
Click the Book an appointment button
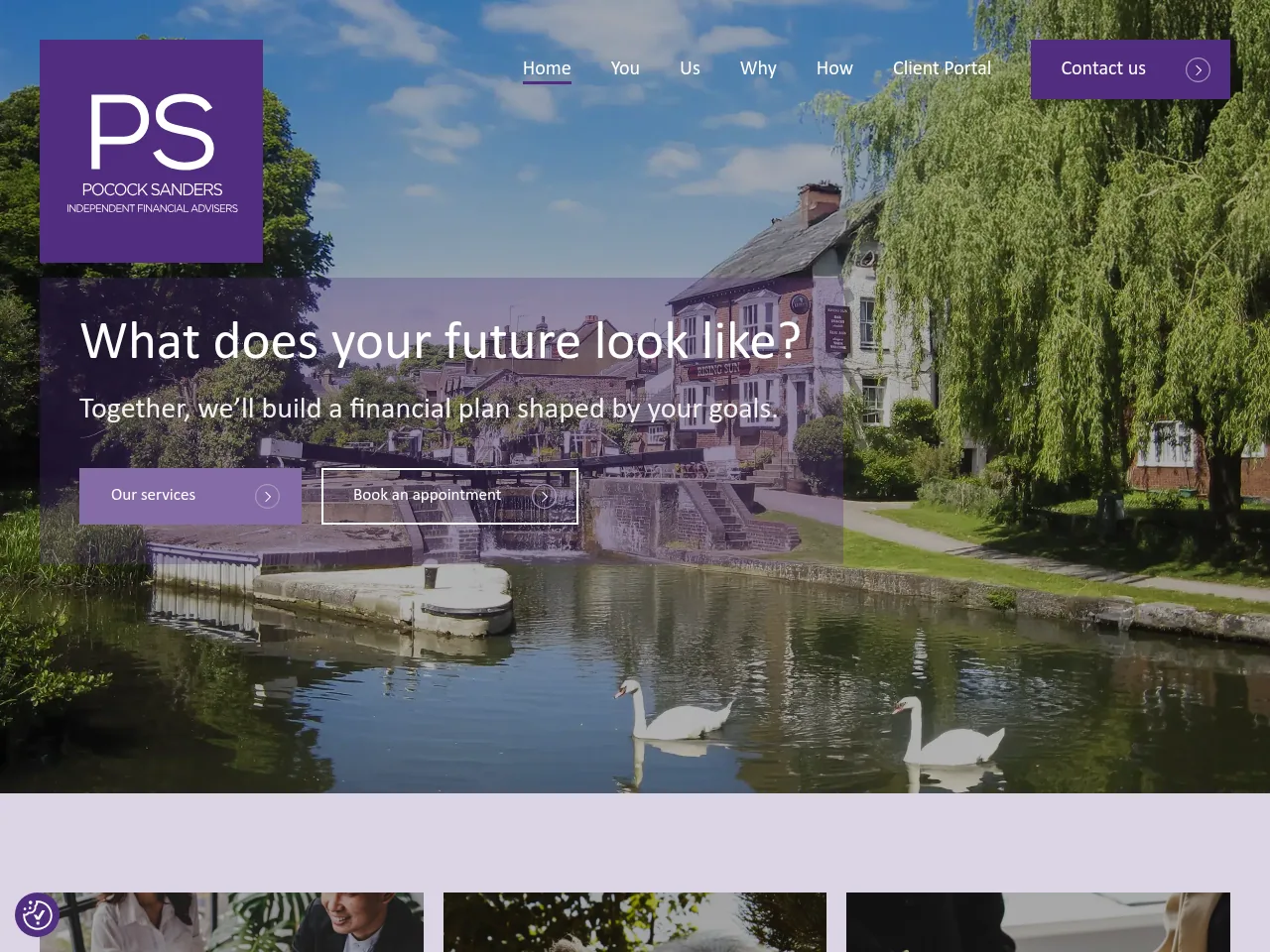coord(449,496)
